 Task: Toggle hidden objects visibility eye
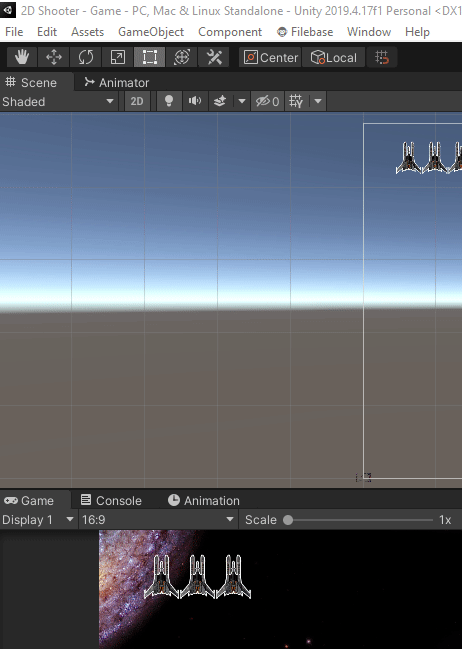point(267,101)
